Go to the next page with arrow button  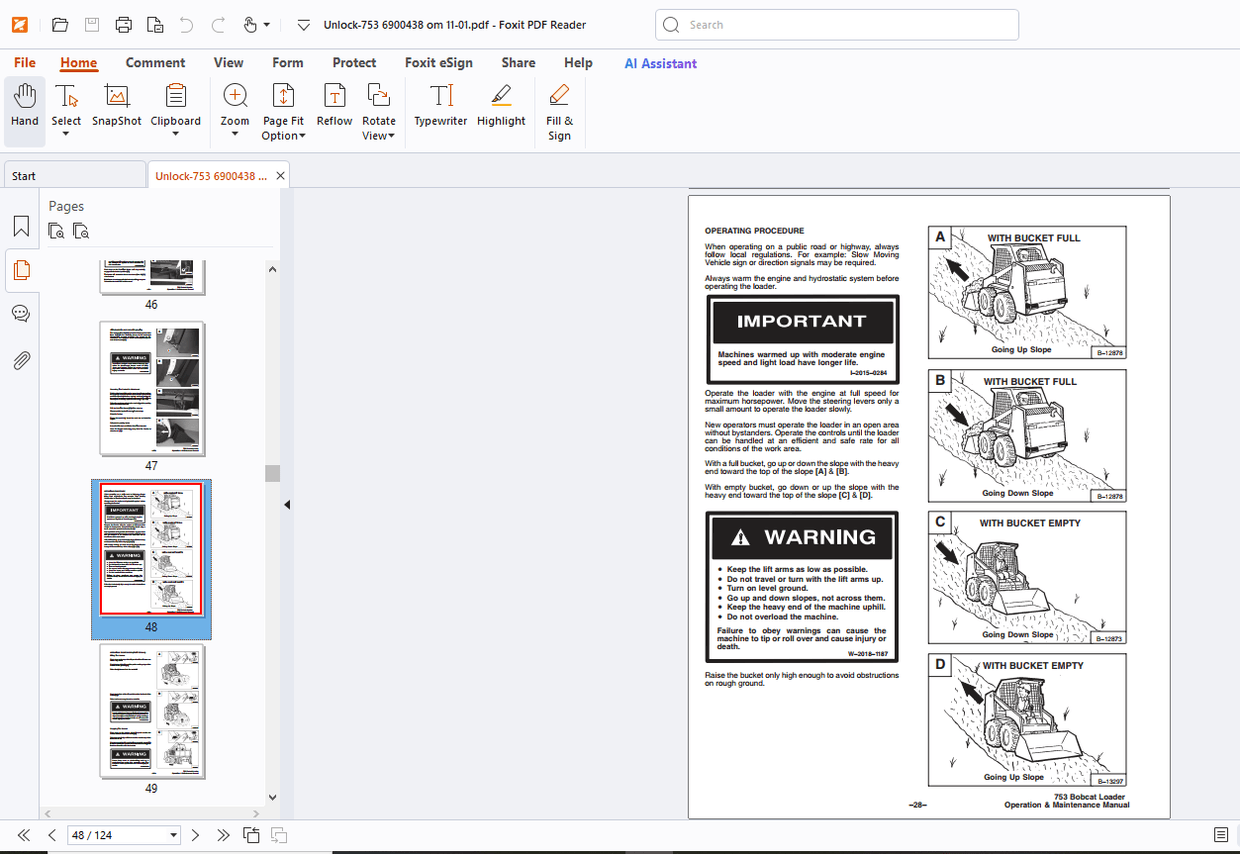(195, 834)
